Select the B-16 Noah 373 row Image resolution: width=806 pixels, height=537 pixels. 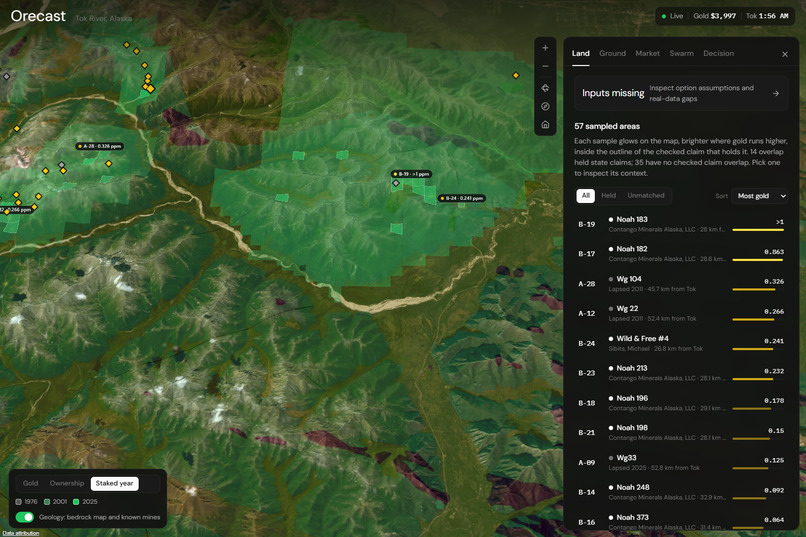click(x=681, y=521)
